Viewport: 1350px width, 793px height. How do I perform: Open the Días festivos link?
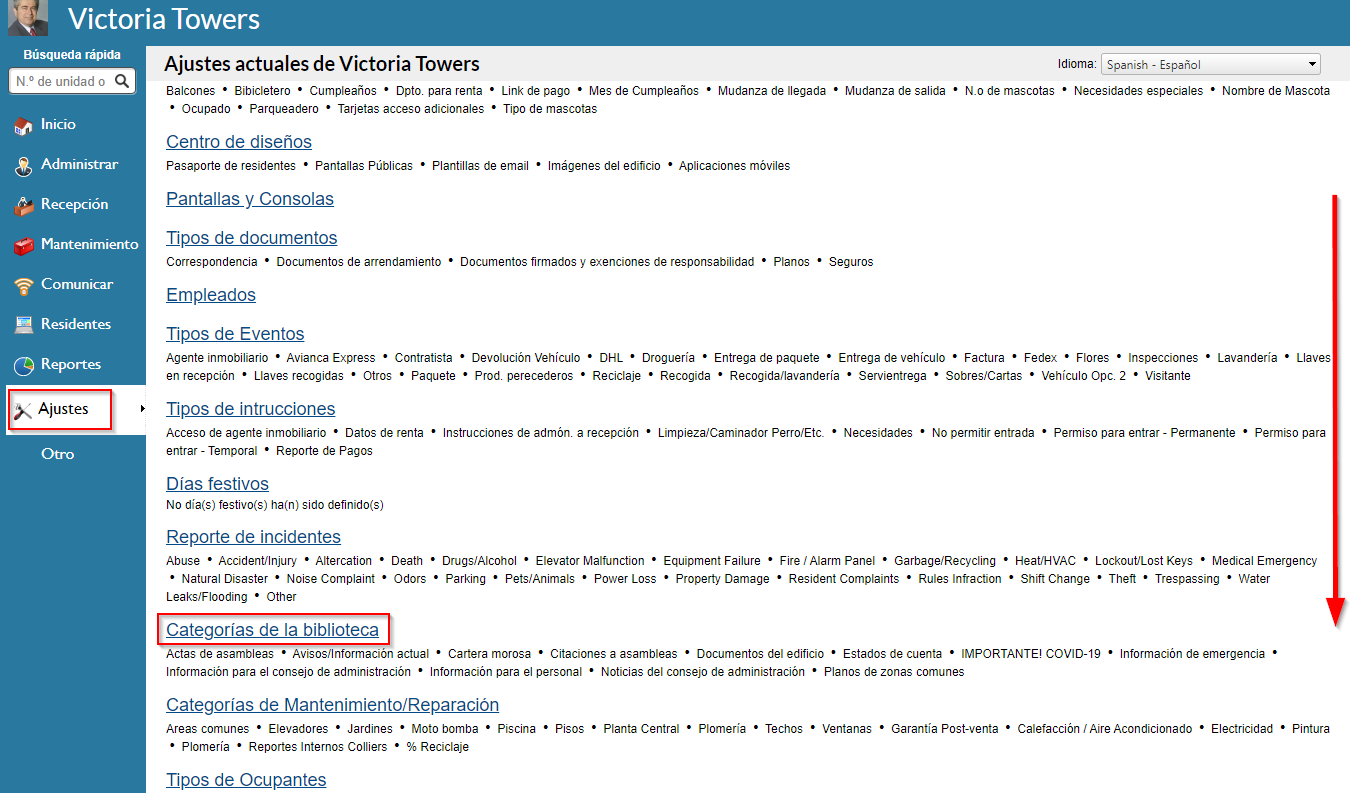217,484
